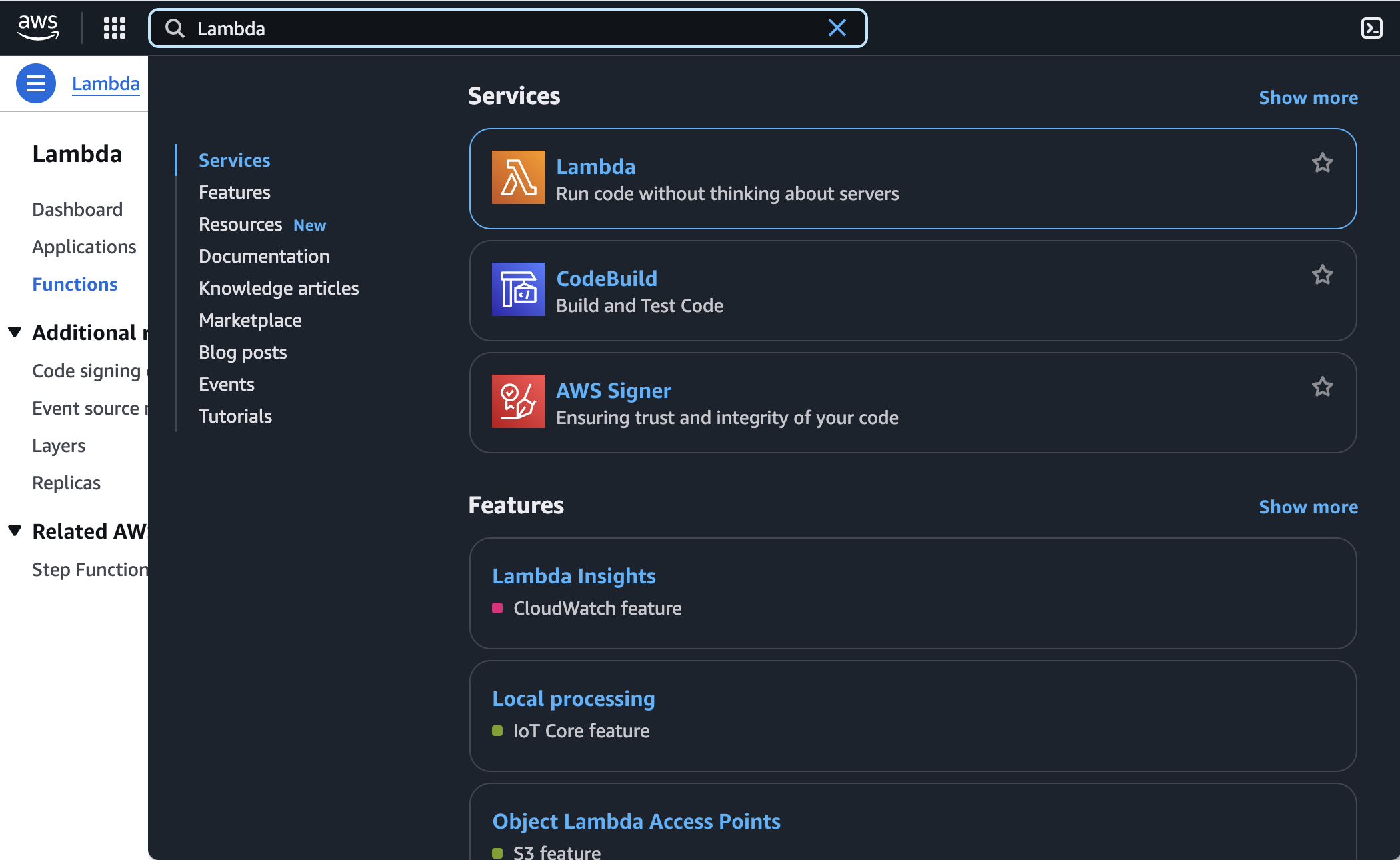The height and width of the screenshot is (860, 1400).
Task: Open the services grid menu icon
Action: 115,28
